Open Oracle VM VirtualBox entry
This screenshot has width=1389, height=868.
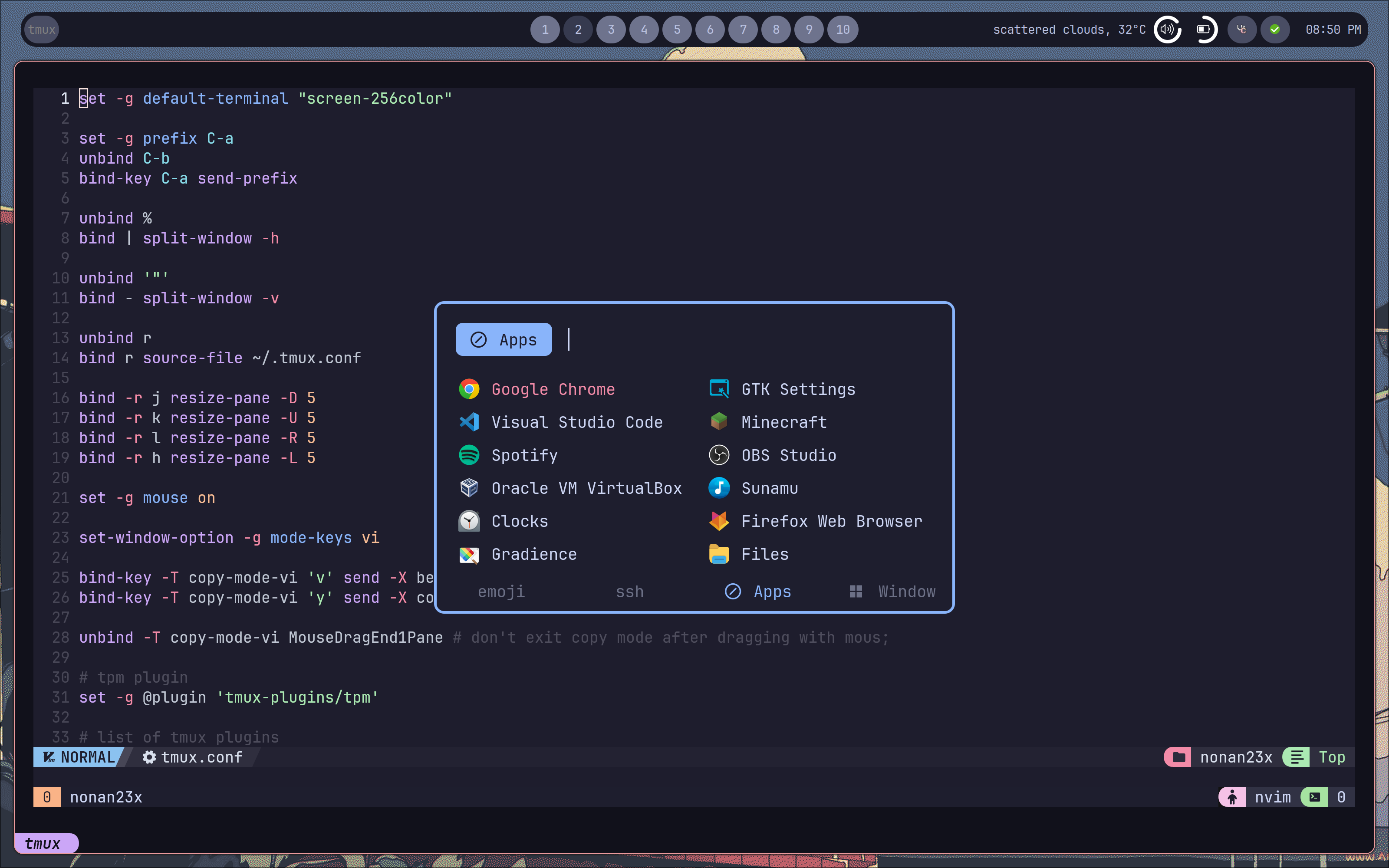coord(579,489)
